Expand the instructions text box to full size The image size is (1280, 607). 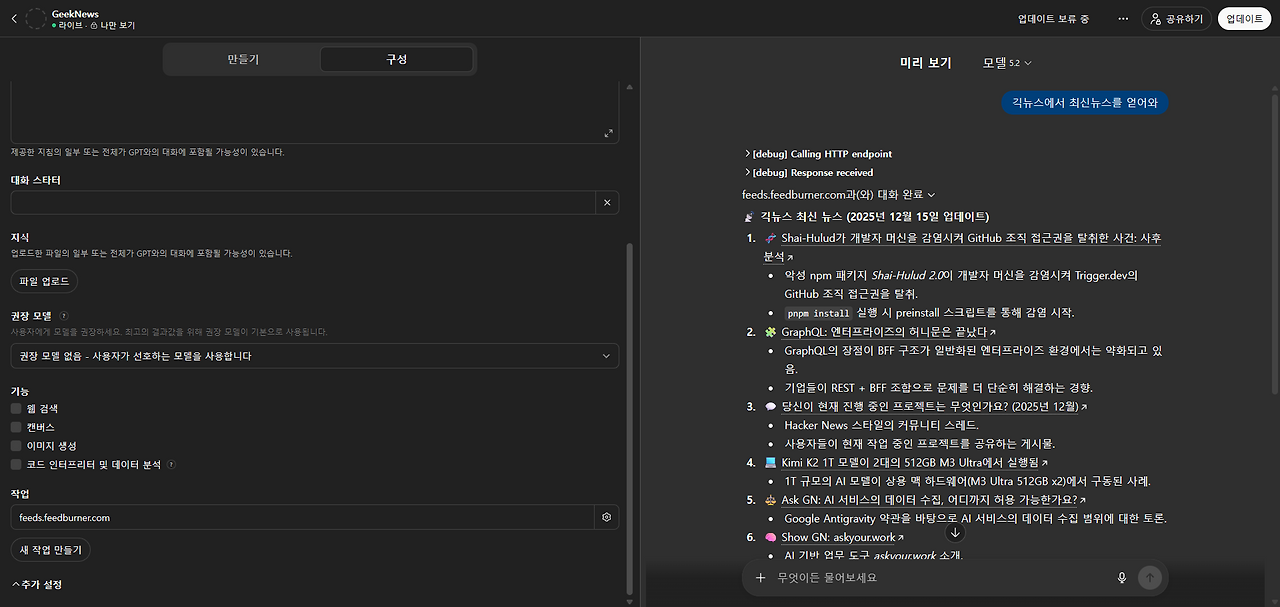[608, 133]
